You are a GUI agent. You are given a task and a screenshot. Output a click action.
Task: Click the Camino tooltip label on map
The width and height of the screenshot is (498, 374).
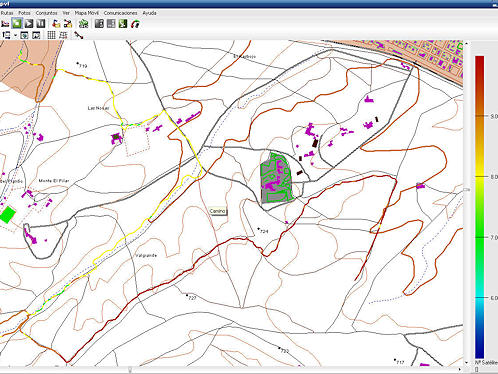point(218,211)
